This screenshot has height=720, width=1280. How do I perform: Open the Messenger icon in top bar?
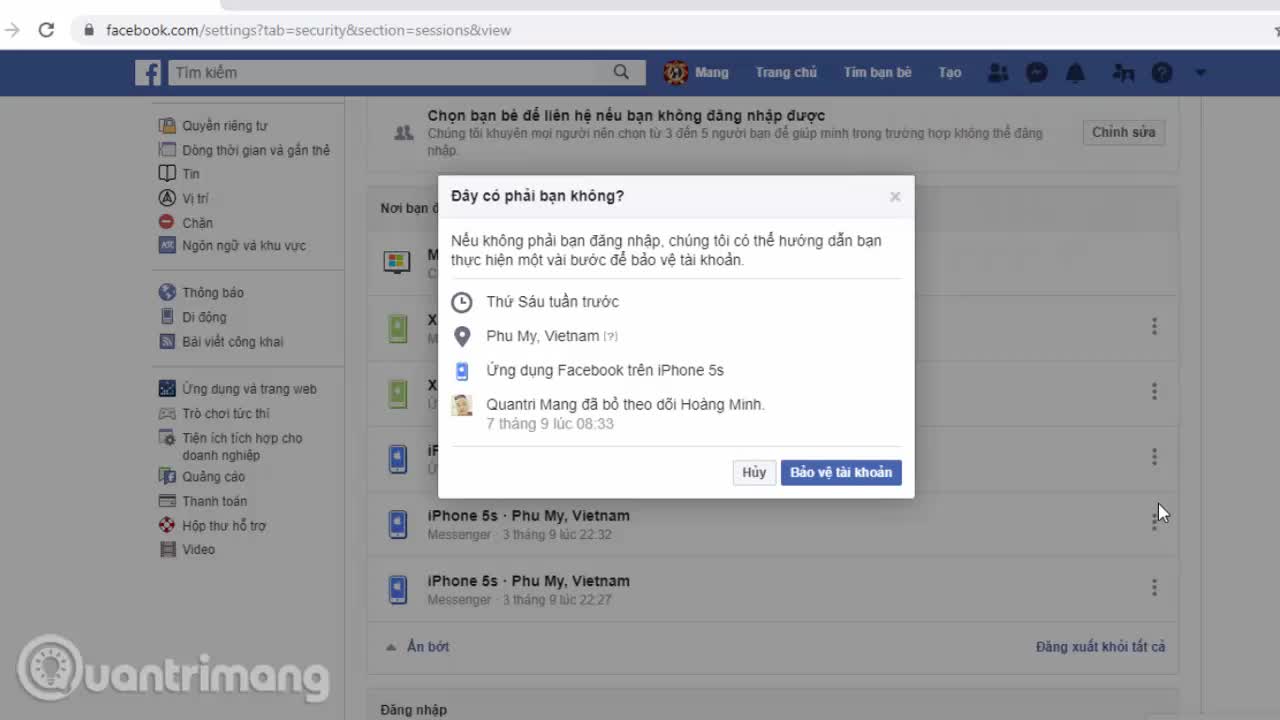point(1037,72)
